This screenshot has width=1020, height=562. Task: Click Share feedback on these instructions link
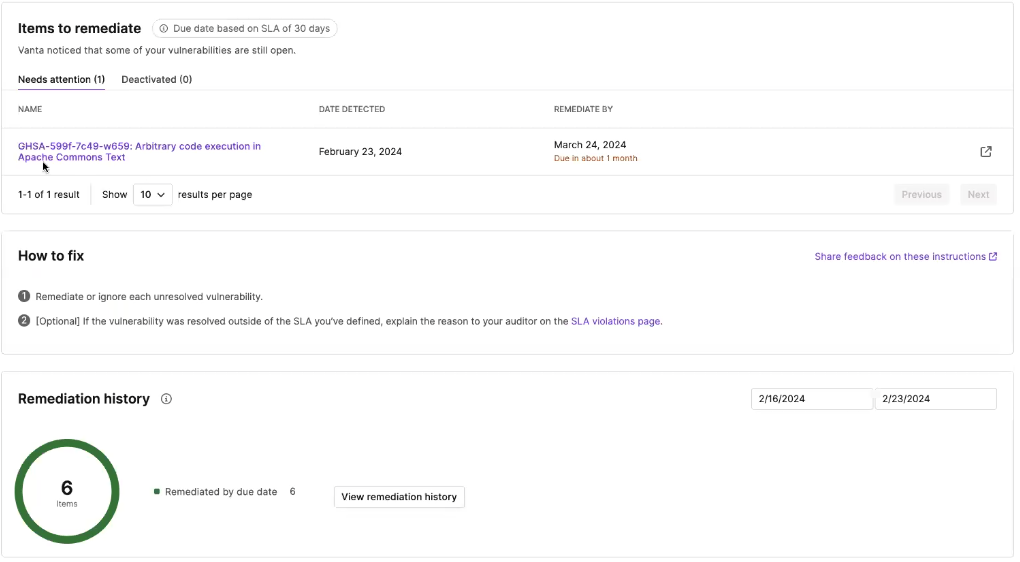click(x=906, y=256)
